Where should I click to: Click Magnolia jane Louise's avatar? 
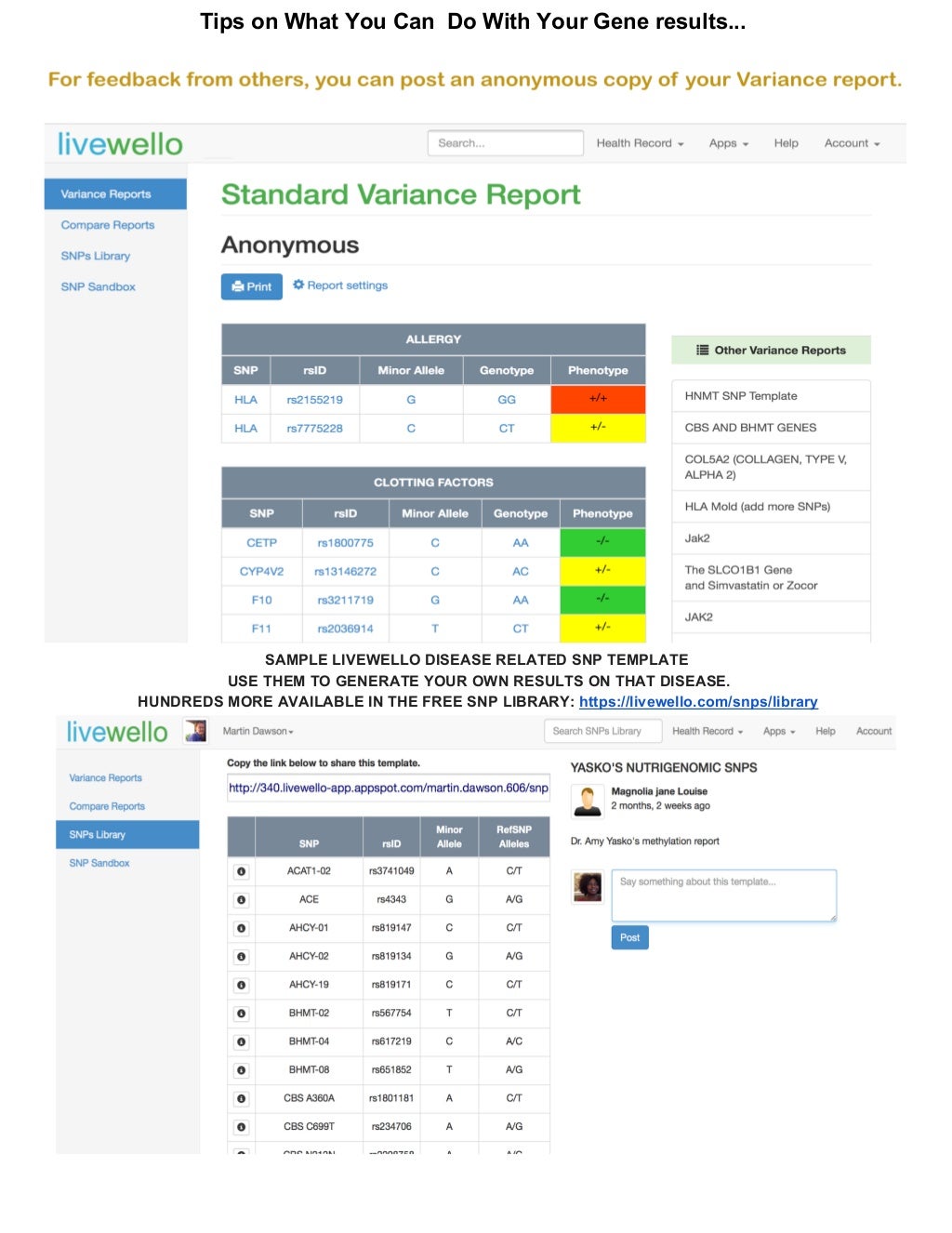(x=588, y=800)
